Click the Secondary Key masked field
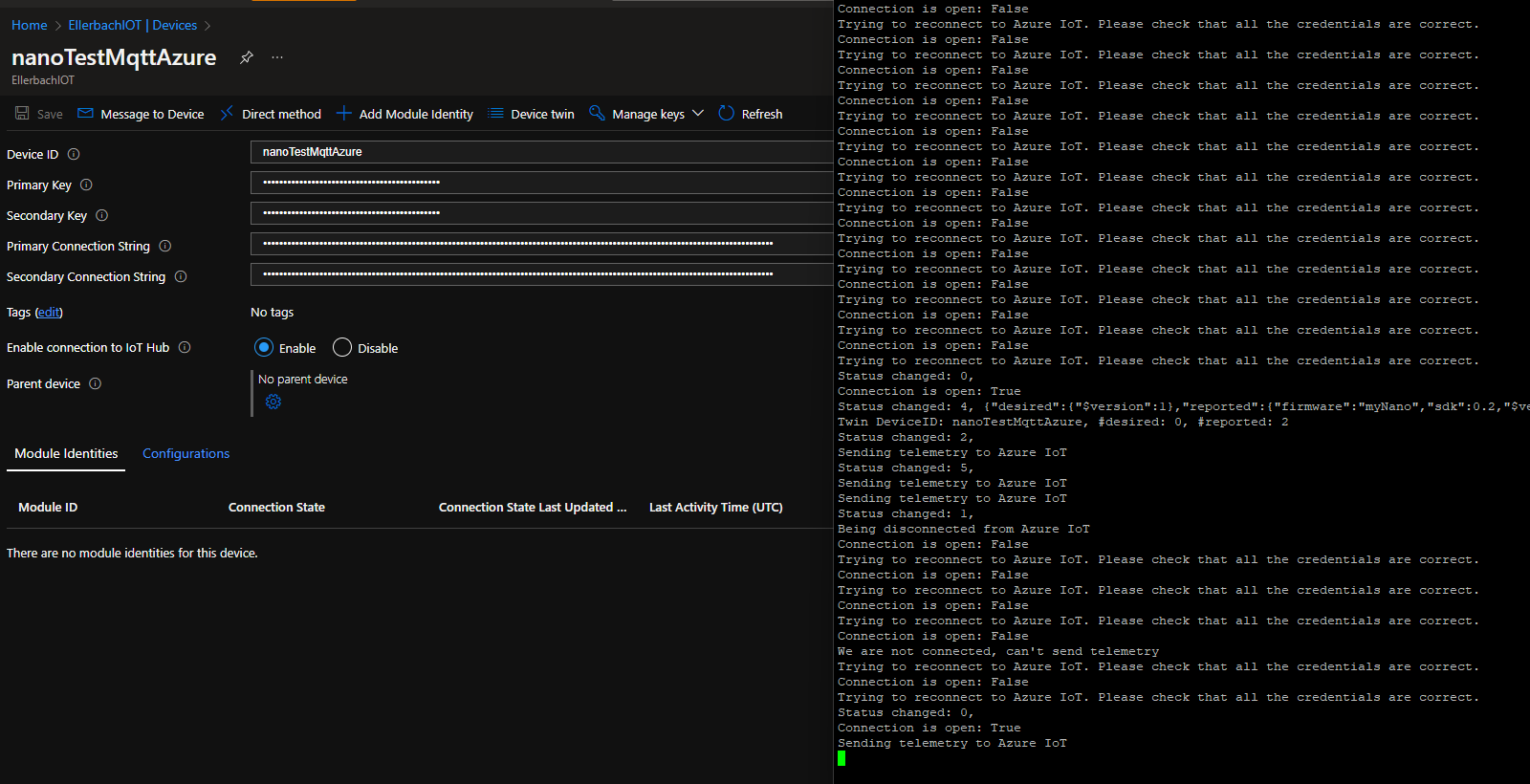The height and width of the screenshot is (784, 1530). 541,213
